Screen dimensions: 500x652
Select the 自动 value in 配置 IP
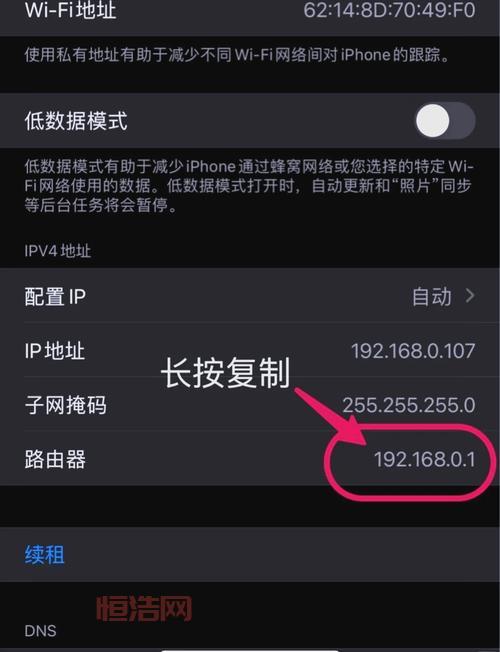[431, 296]
